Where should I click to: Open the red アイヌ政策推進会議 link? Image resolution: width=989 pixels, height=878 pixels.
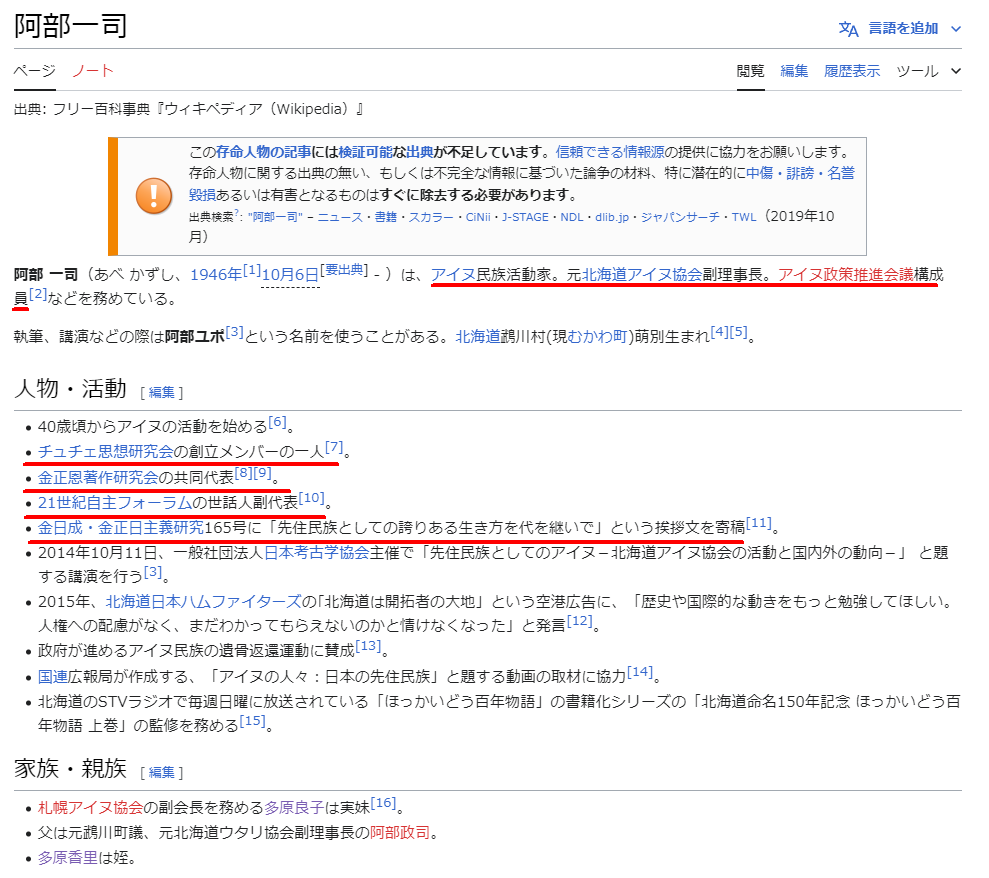pos(845,275)
